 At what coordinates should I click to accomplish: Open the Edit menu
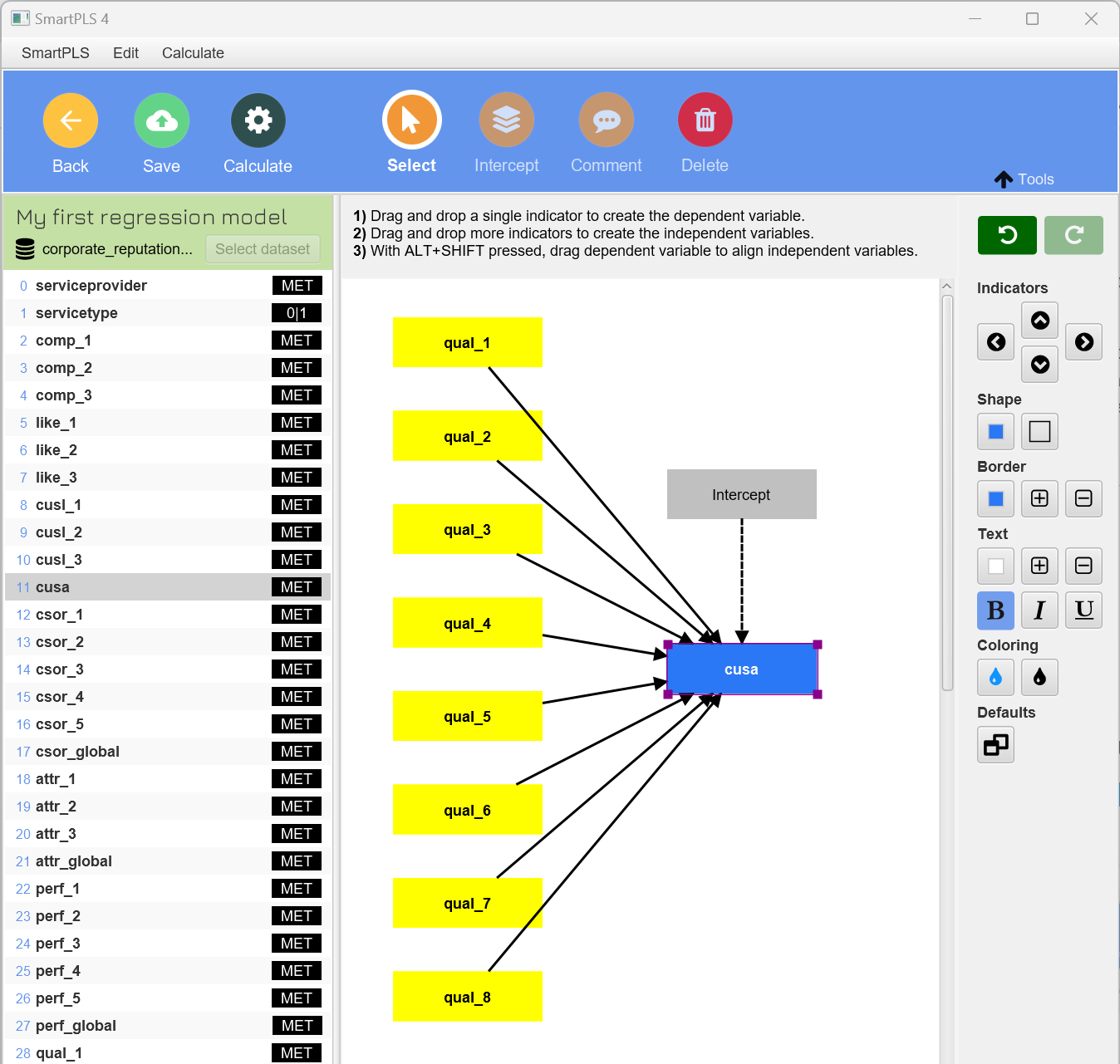(x=125, y=53)
